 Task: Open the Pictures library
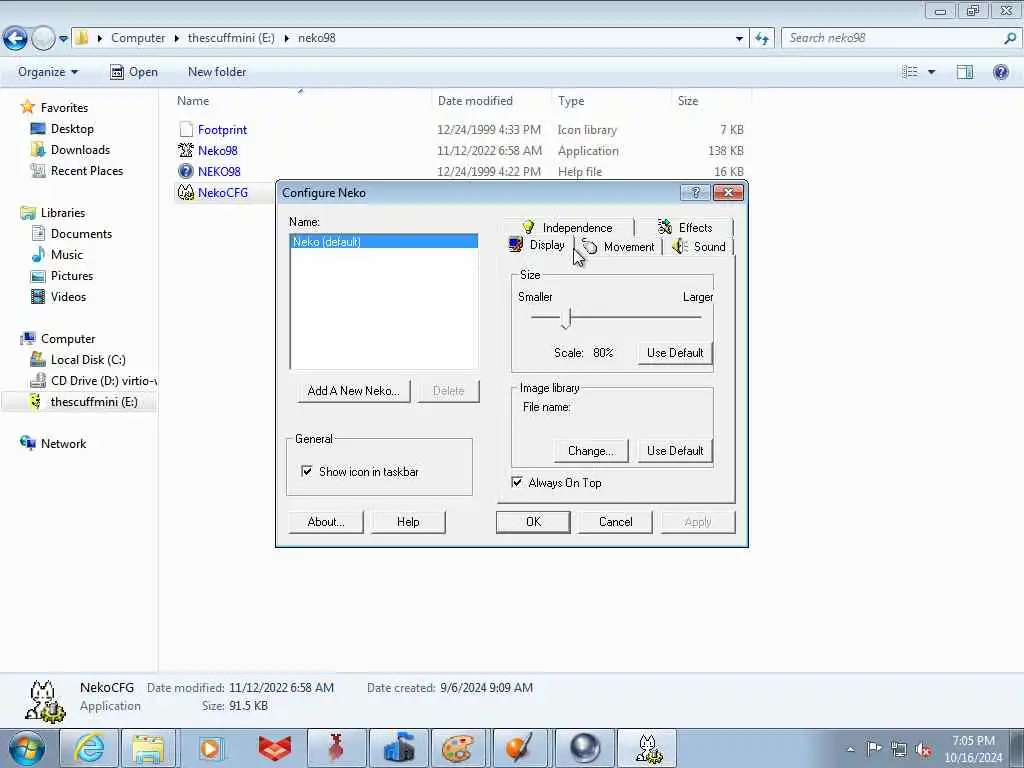point(71,276)
